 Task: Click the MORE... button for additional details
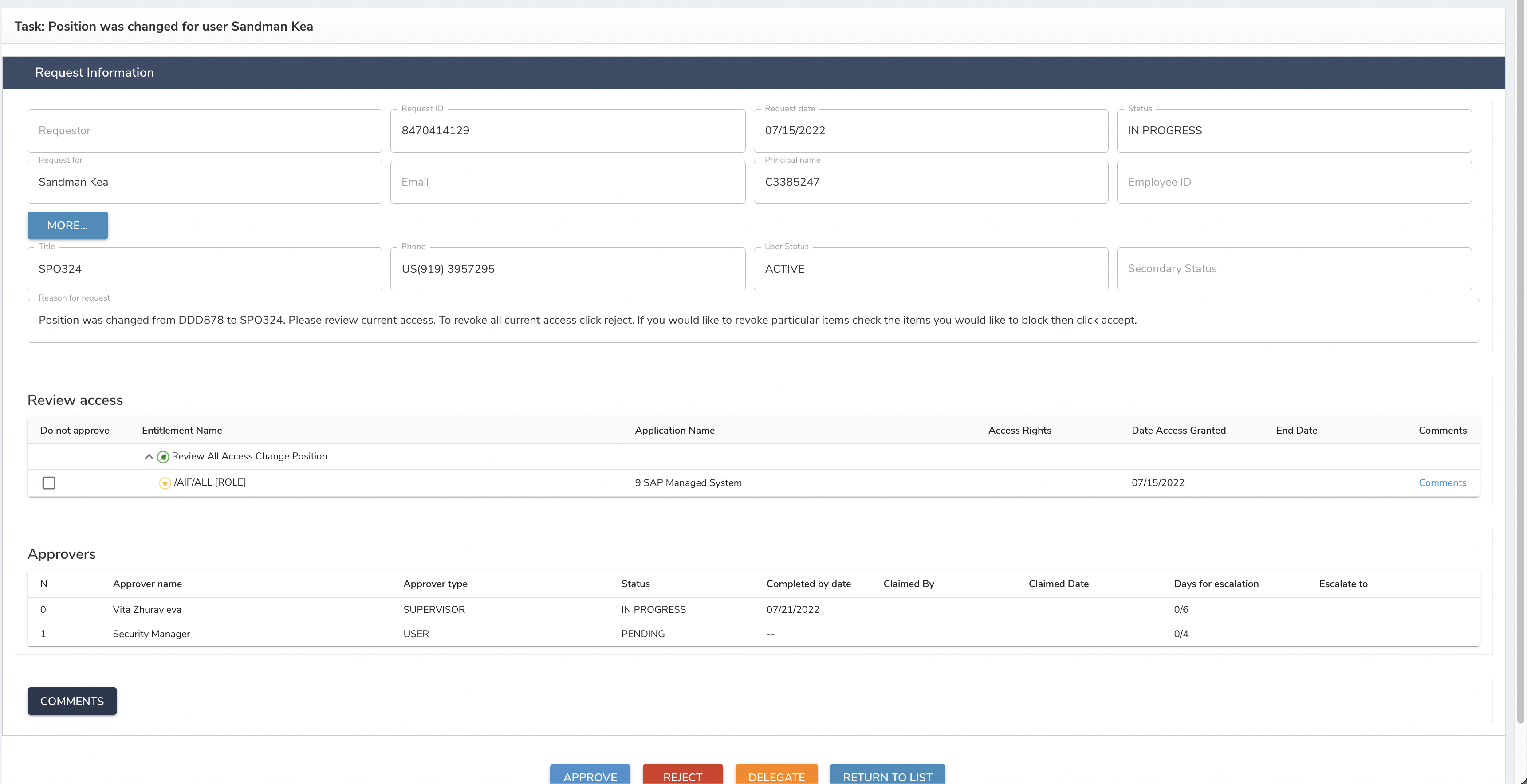[x=67, y=225]
